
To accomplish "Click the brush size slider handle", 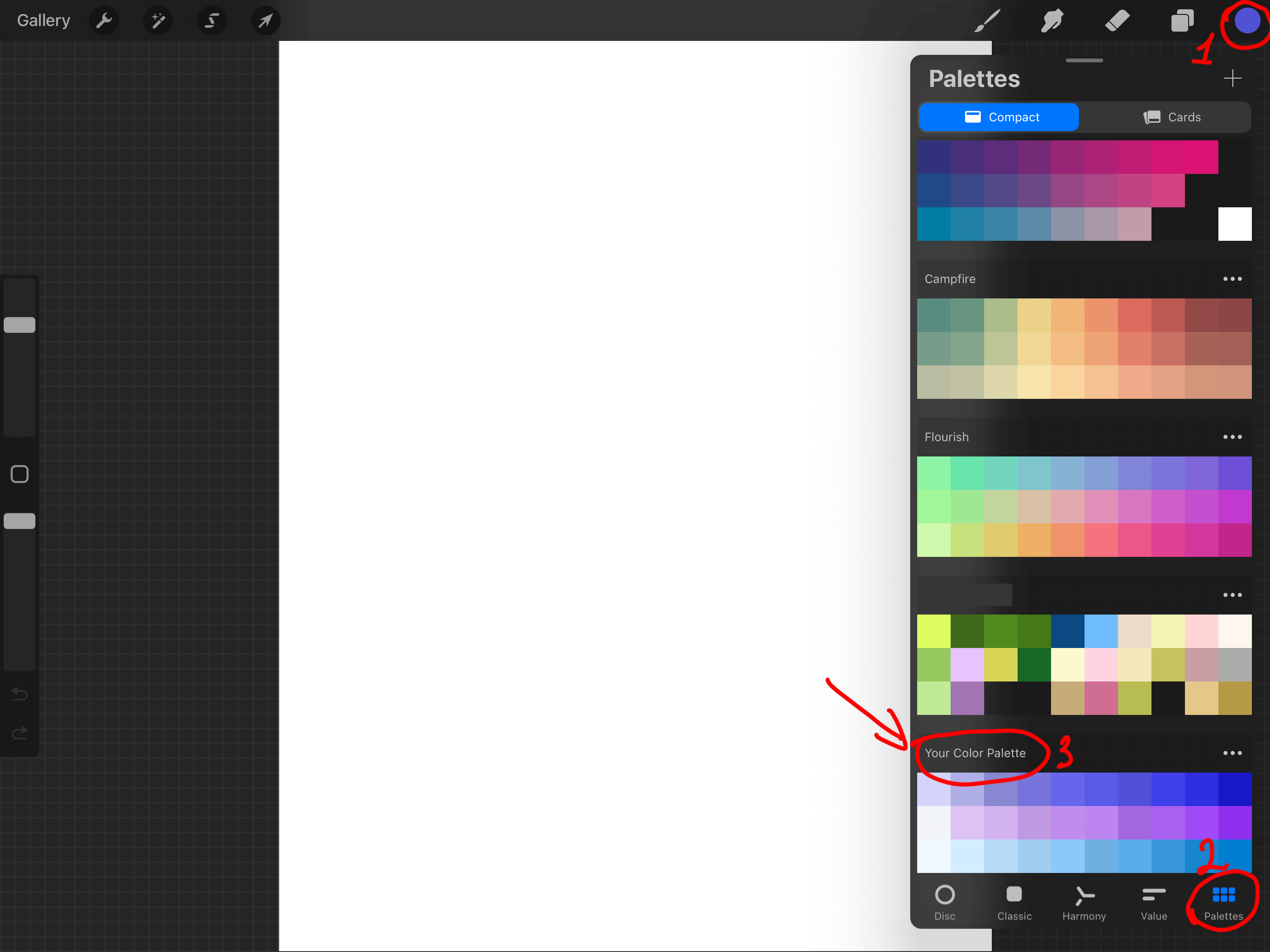I will pos(20,325).
